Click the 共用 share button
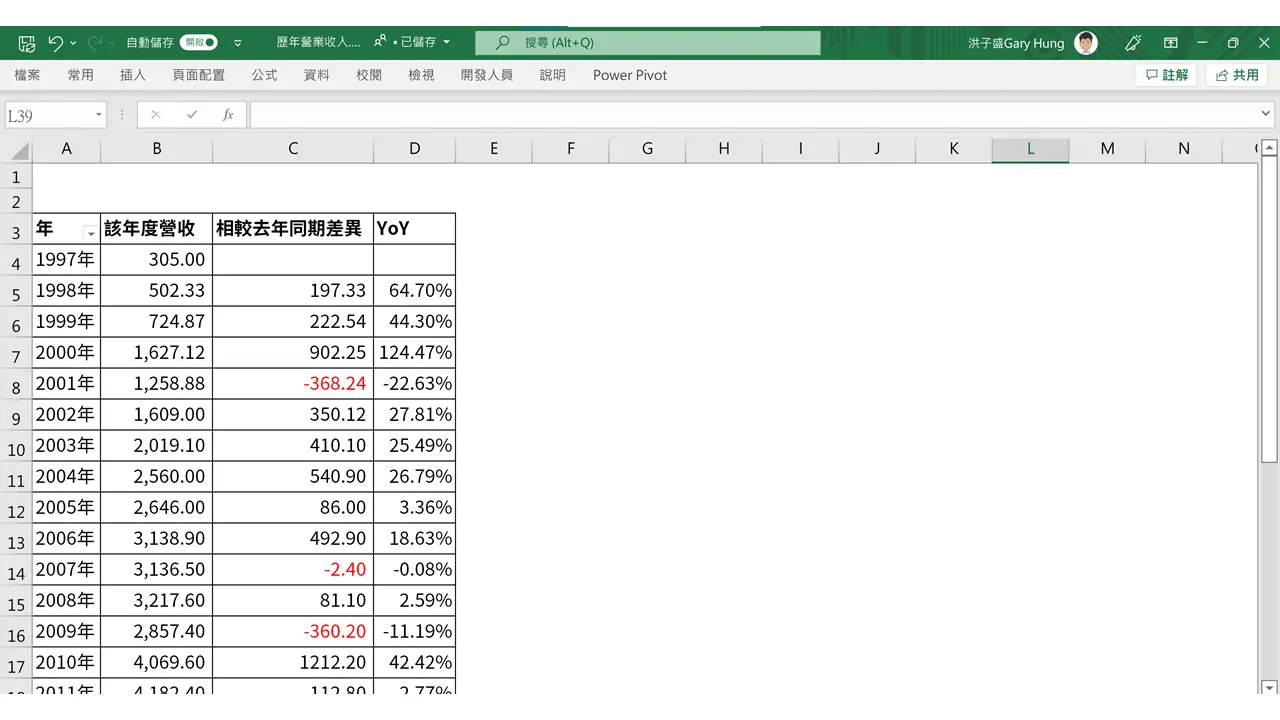This screenshot has width=1280, height=720. coord(1237,75)
